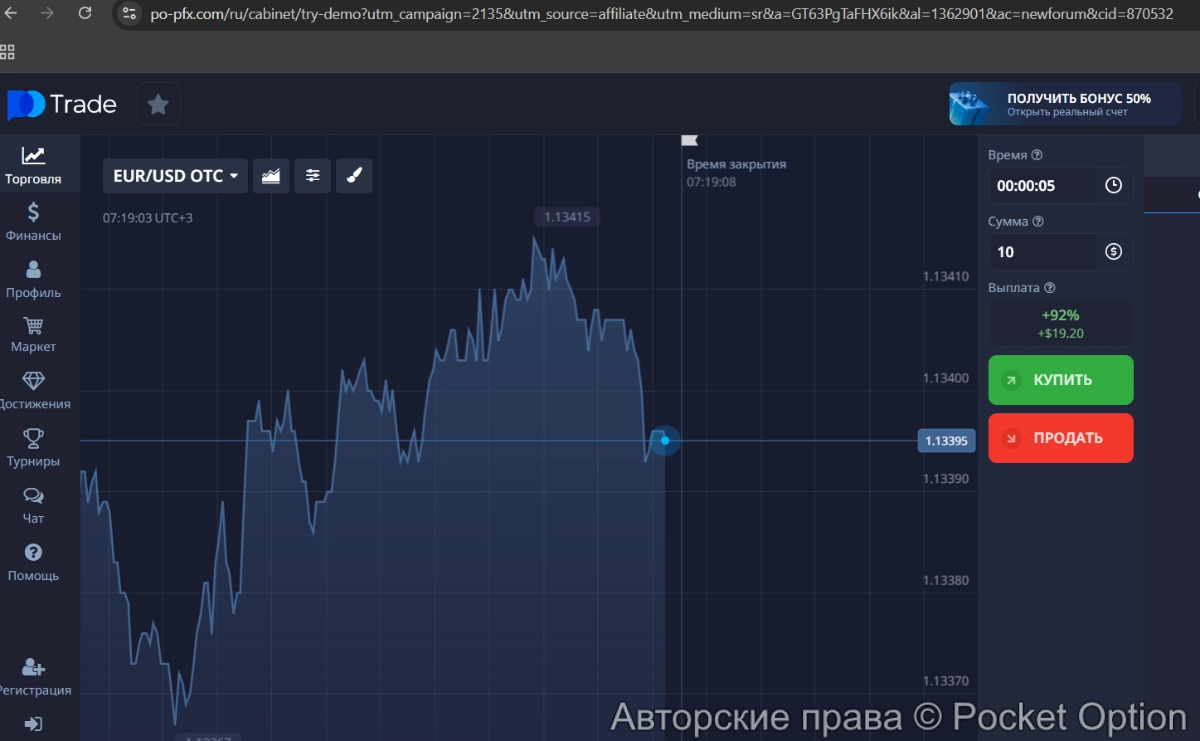Click help icon next to Выплата label

1050,288
